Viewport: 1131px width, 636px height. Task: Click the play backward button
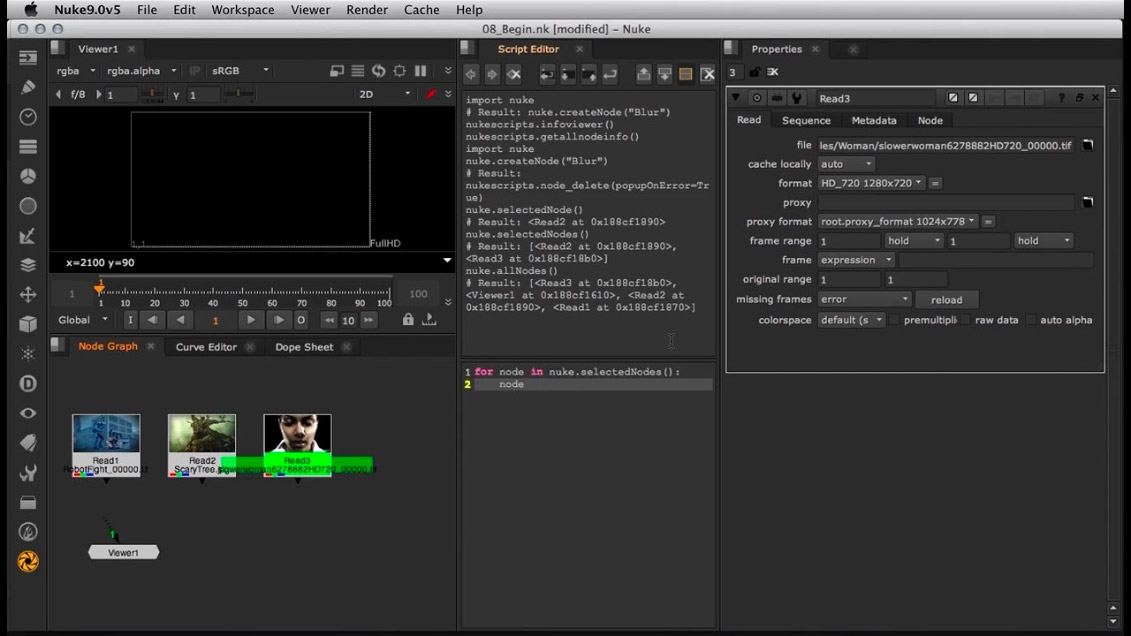pos(180,319)
